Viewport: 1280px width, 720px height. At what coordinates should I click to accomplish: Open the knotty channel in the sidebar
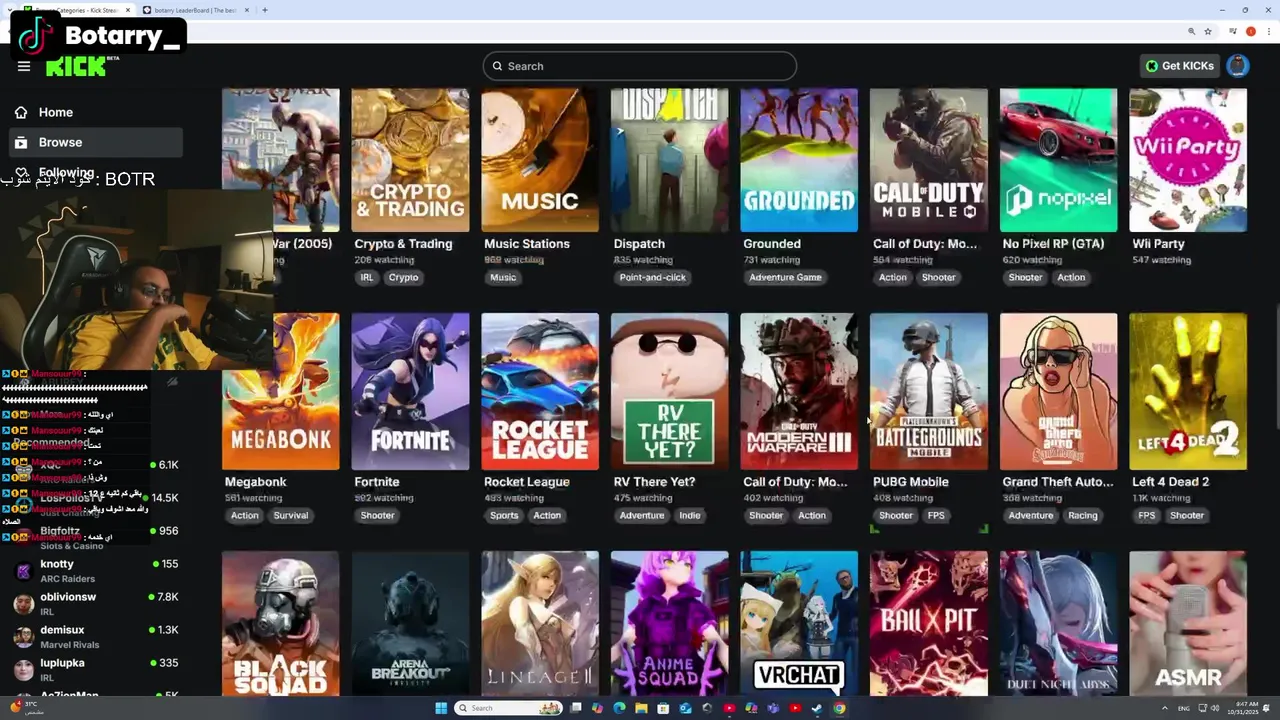[x=95, y=571]
